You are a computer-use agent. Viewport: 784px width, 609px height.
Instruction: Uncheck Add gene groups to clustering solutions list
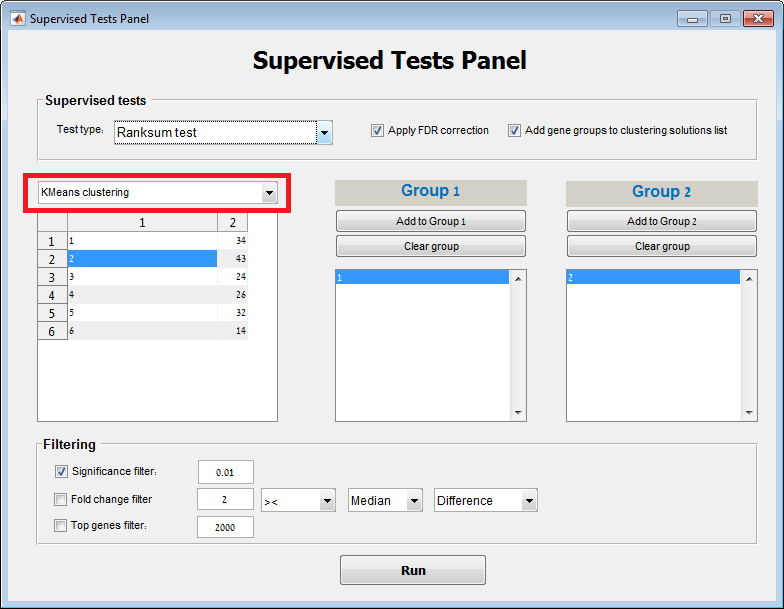coord(514,130)
